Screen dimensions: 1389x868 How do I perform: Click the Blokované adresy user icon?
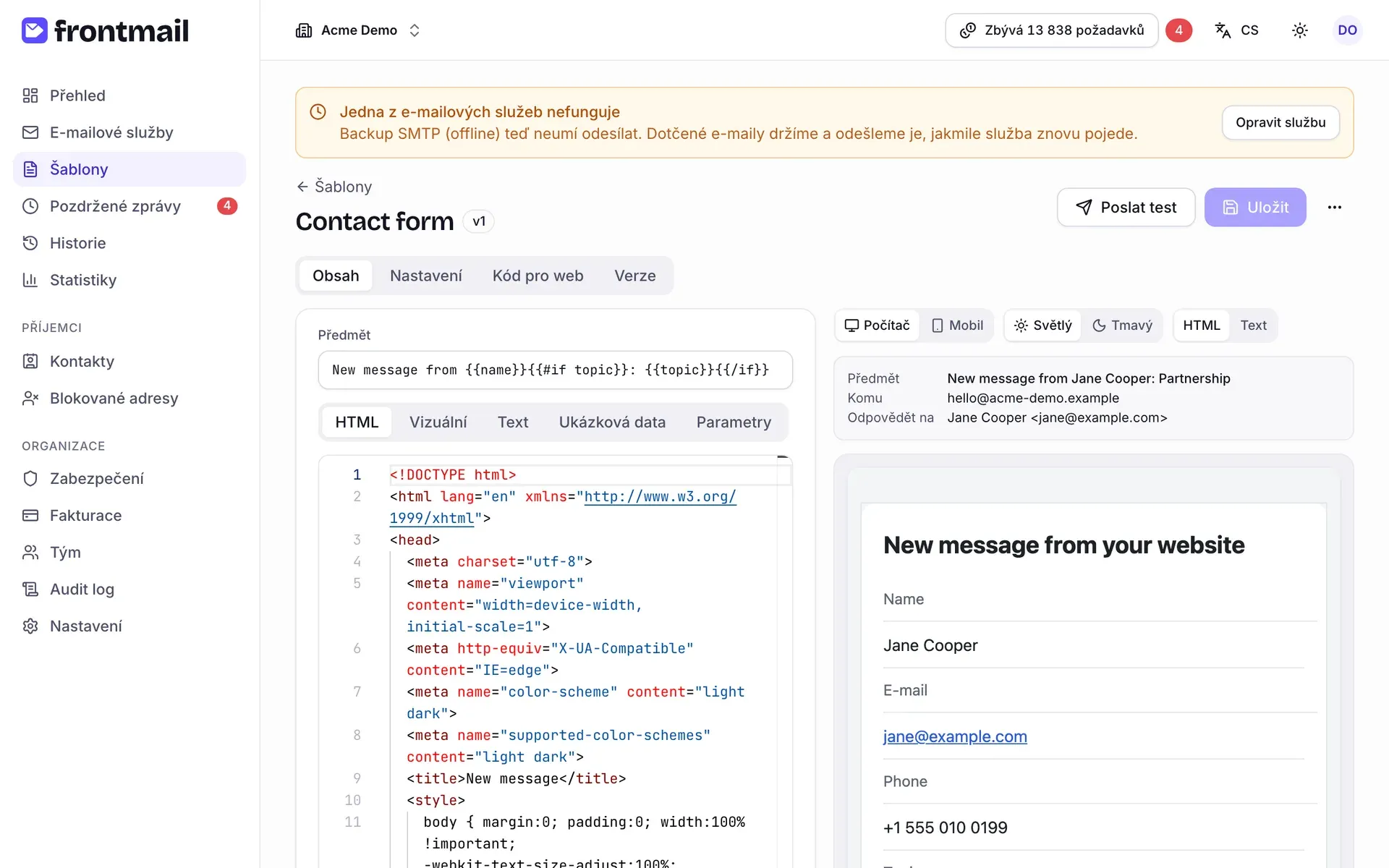point(30,398)
